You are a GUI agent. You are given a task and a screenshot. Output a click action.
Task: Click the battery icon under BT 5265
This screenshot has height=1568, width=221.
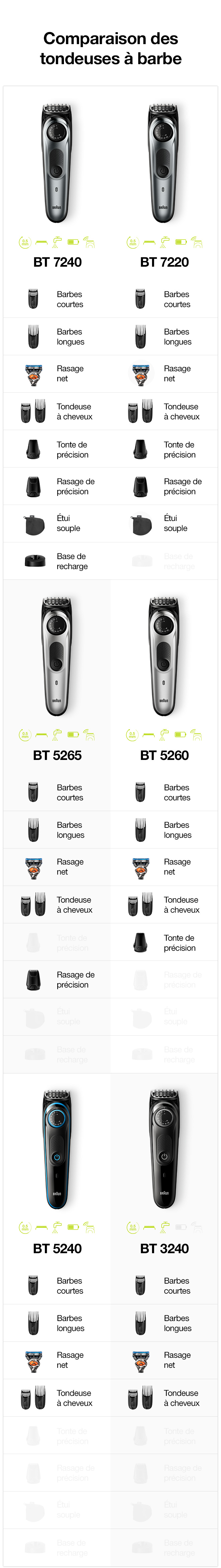tap(73, 735)
